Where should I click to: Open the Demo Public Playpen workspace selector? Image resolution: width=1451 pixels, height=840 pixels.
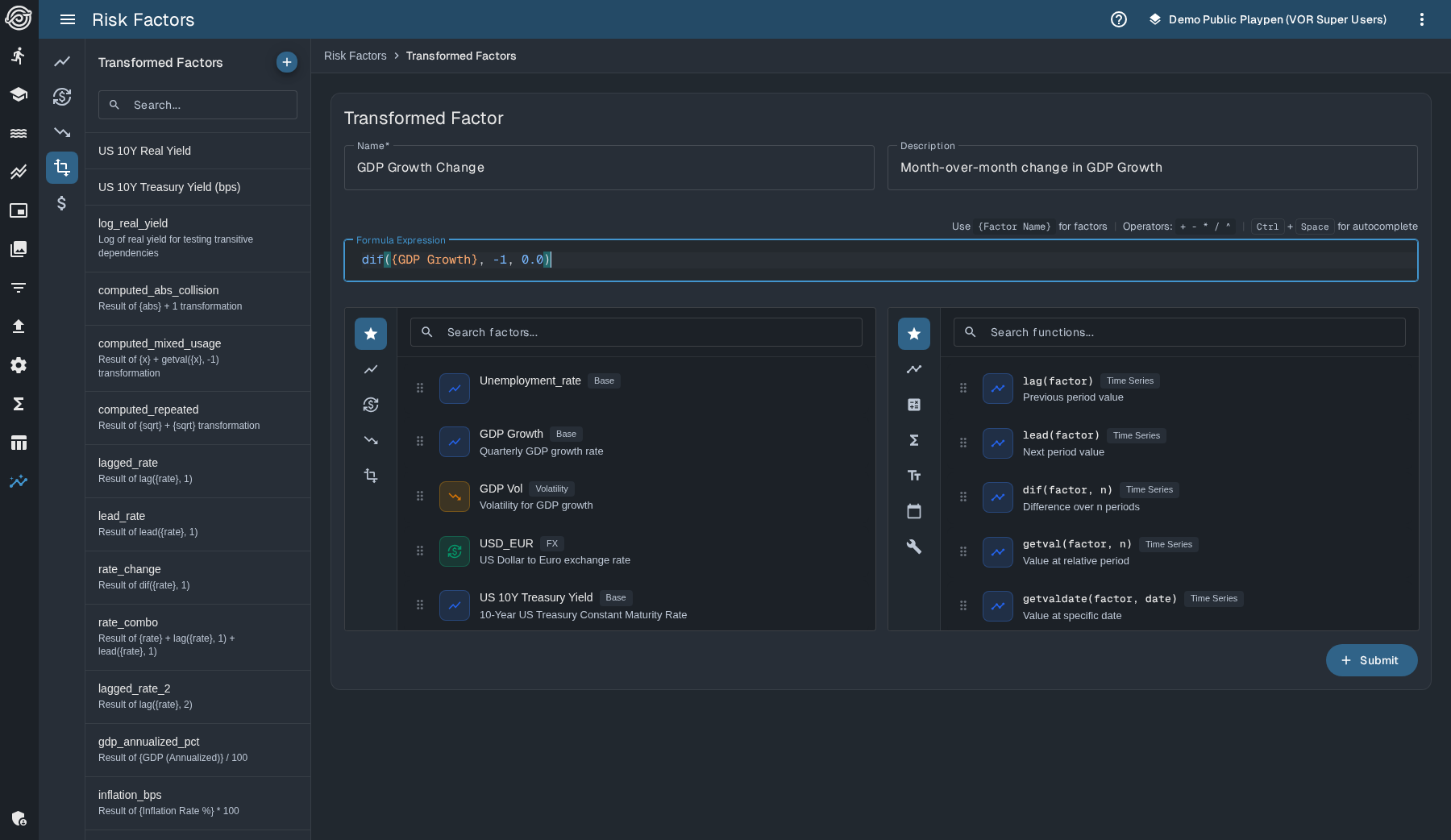point(1268,19)
